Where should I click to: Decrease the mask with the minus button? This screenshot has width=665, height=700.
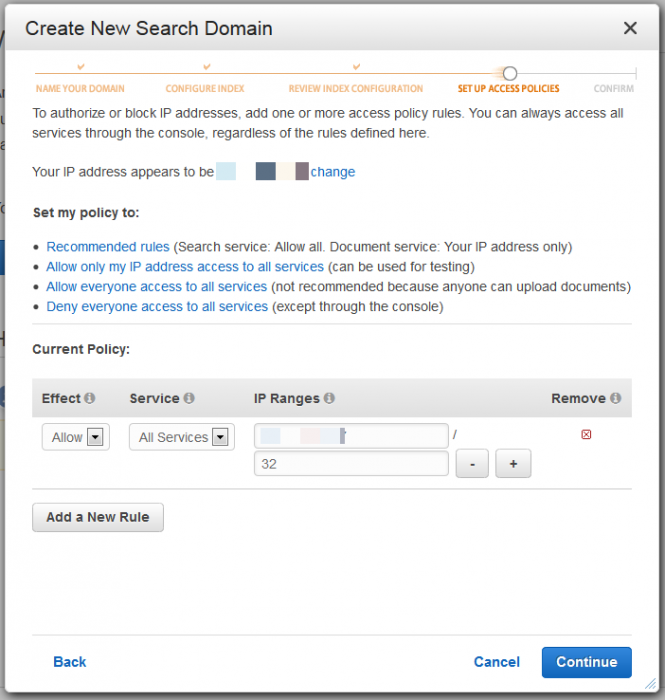(472, 464)
